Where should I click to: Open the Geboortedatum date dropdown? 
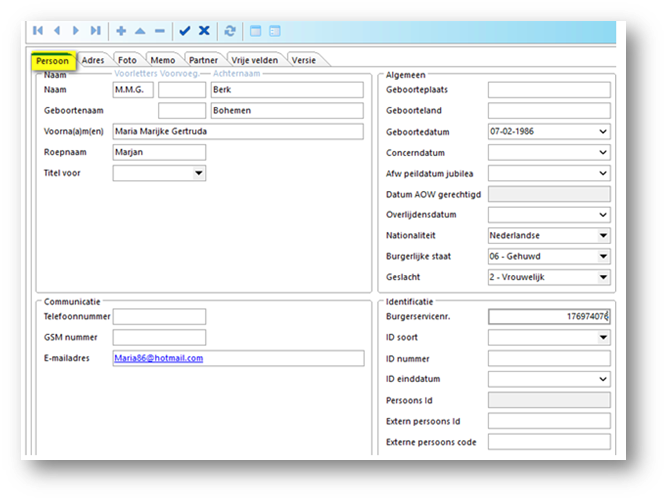(603, 131)
